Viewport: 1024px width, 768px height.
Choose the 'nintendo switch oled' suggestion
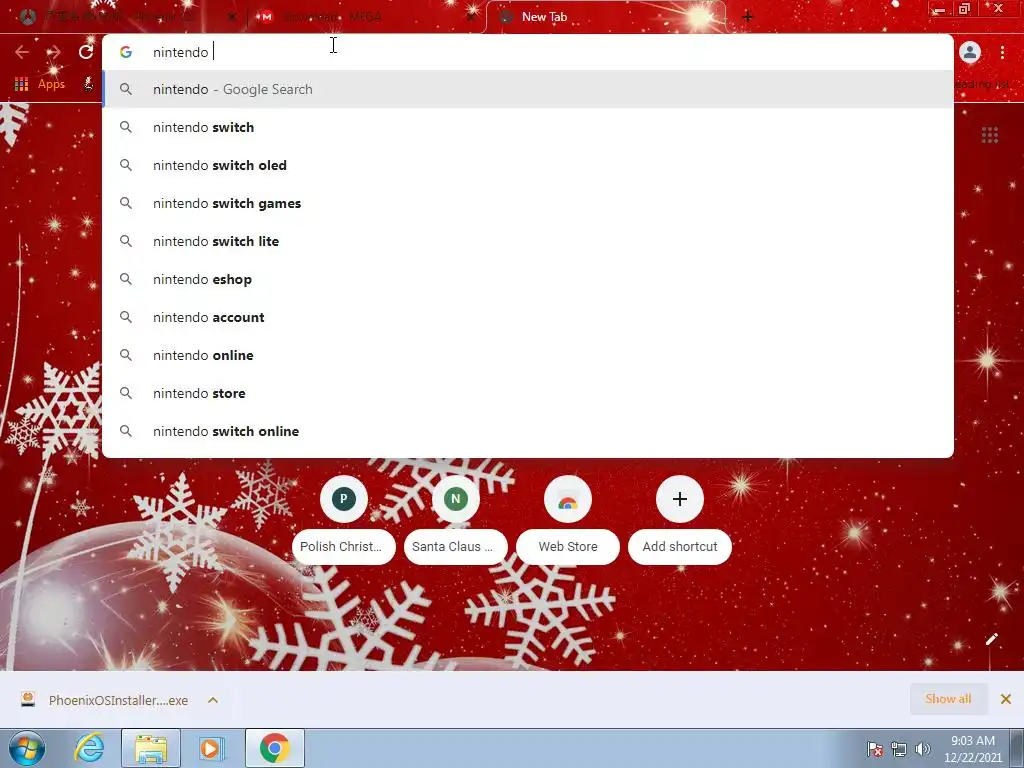click(528, 165)
